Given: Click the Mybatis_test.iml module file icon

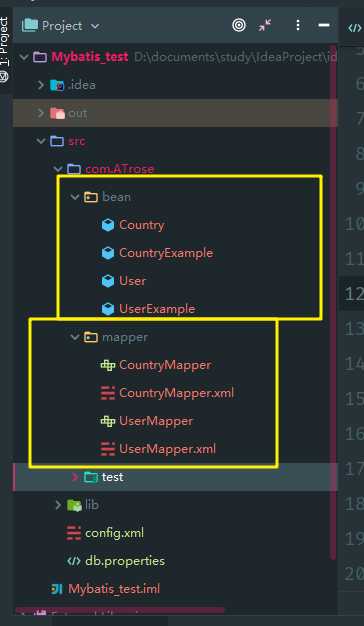Looking at the screenshot, I should pyautogui.click(x=57, y=589).
